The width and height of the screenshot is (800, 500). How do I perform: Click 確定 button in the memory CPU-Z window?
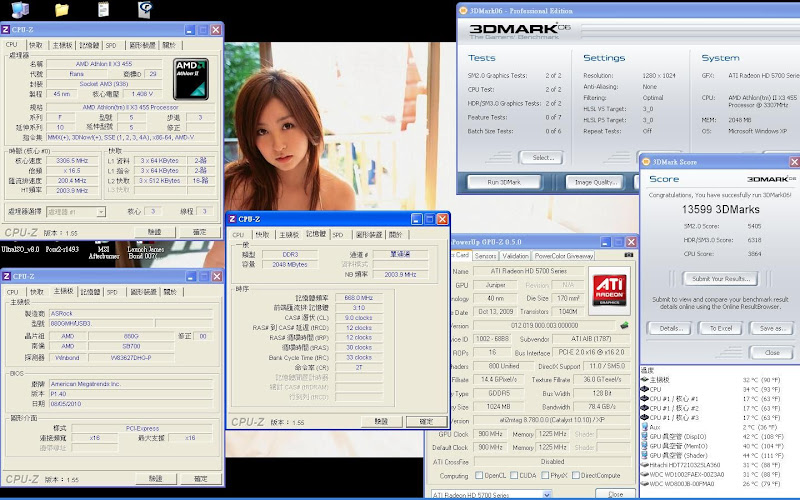tap(426, 421)
